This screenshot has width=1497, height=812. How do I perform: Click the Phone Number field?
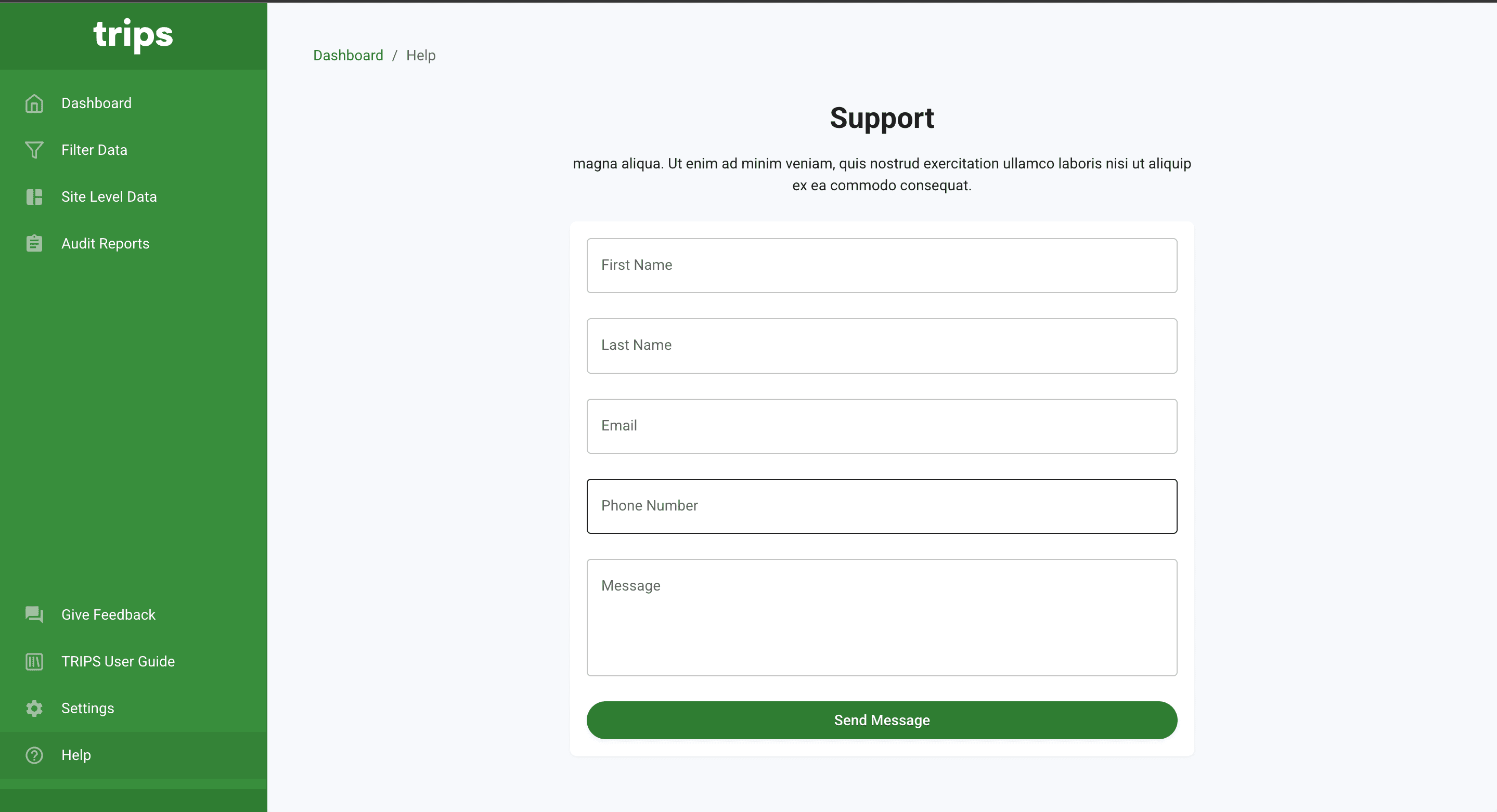pyautogui.click(x=882, y=506)
